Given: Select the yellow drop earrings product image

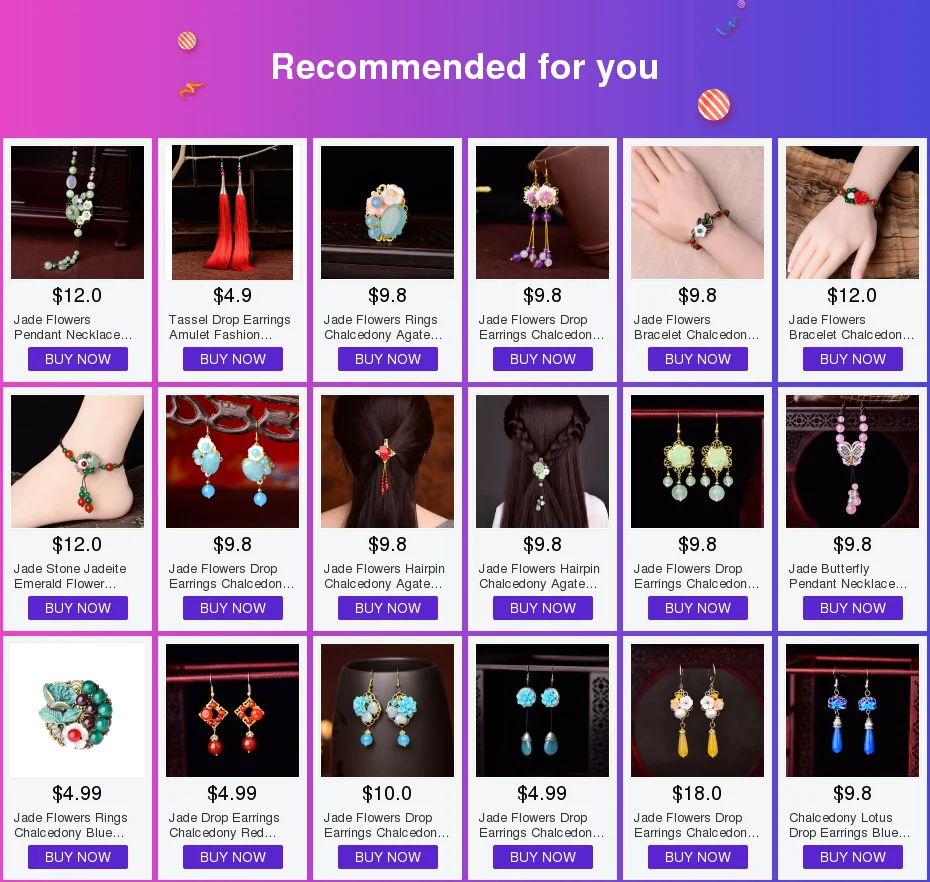Looking at the screenshot, I should click(x=698, y=711).
